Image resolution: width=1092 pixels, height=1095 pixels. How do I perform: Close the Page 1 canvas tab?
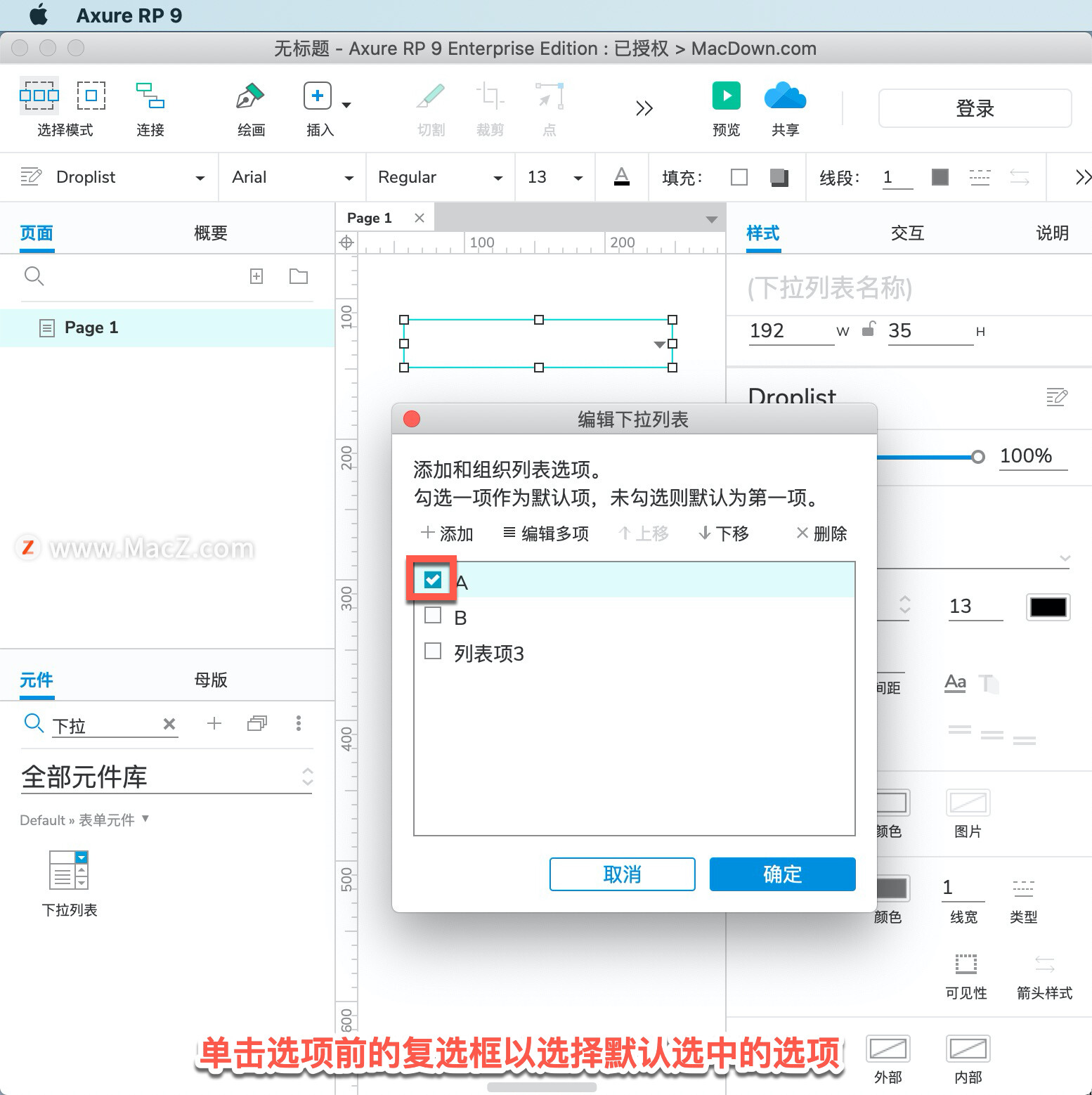pos(420,218)
